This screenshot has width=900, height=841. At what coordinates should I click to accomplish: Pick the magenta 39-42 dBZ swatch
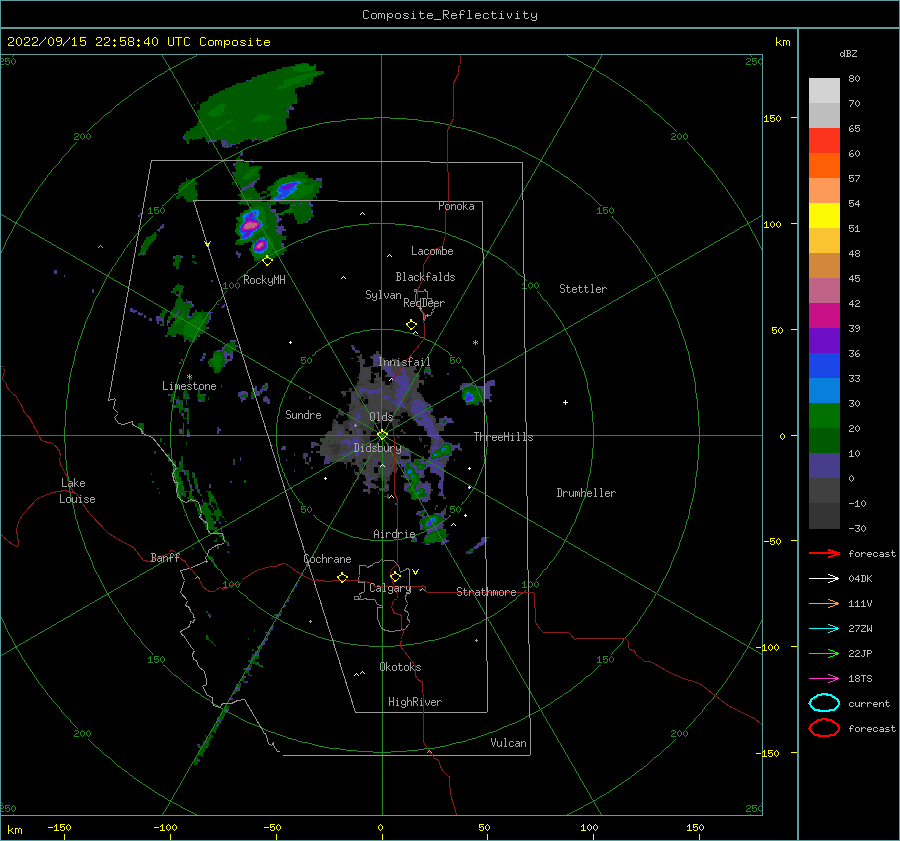(x=824, y=316)
